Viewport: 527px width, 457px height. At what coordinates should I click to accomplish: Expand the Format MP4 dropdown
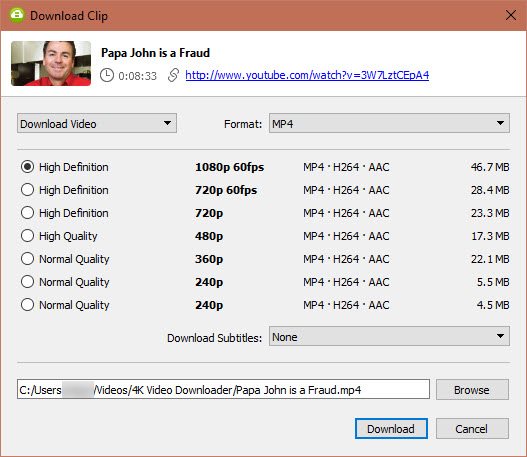pos(389,123)
